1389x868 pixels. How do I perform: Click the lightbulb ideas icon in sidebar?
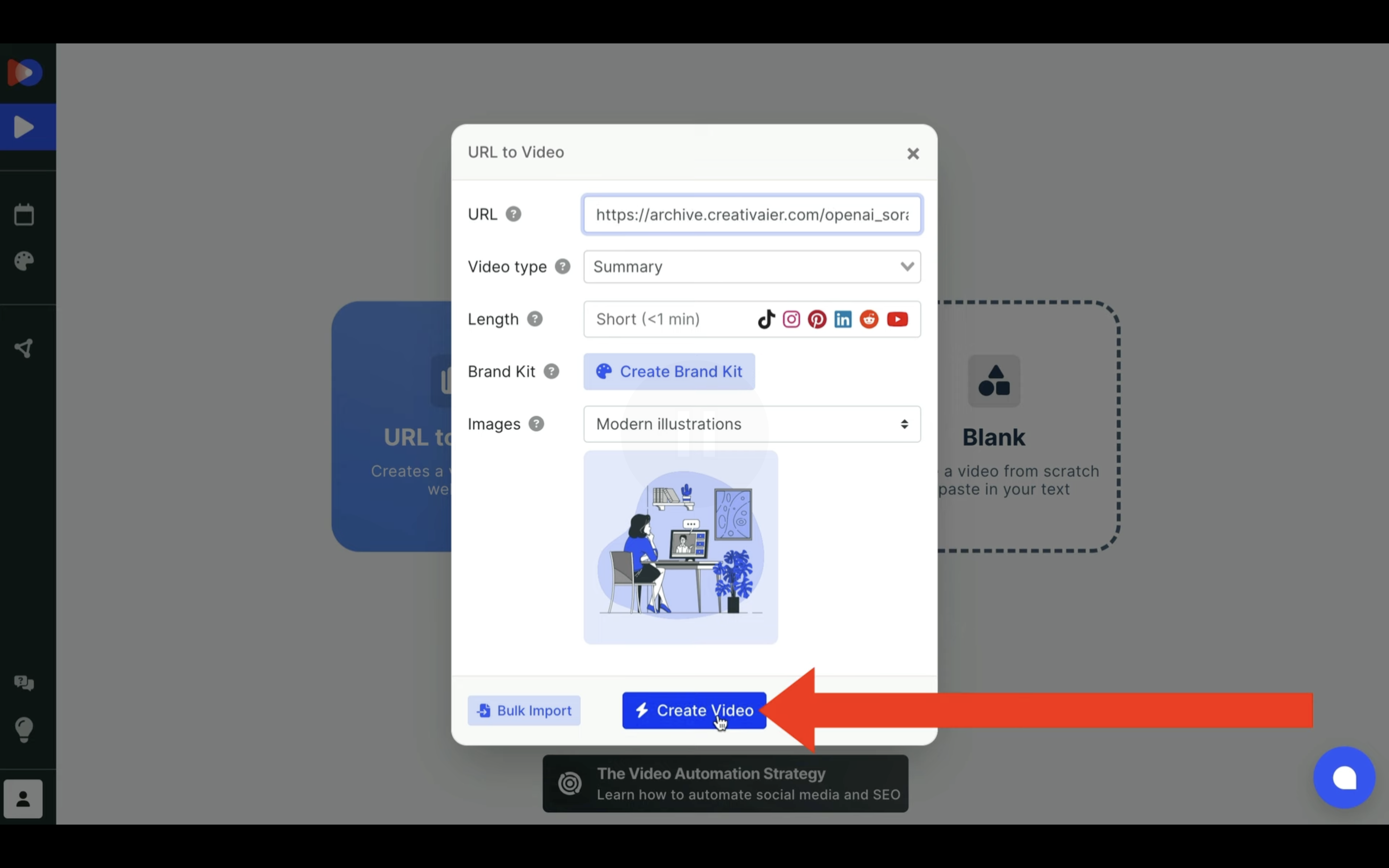[24, 730]
